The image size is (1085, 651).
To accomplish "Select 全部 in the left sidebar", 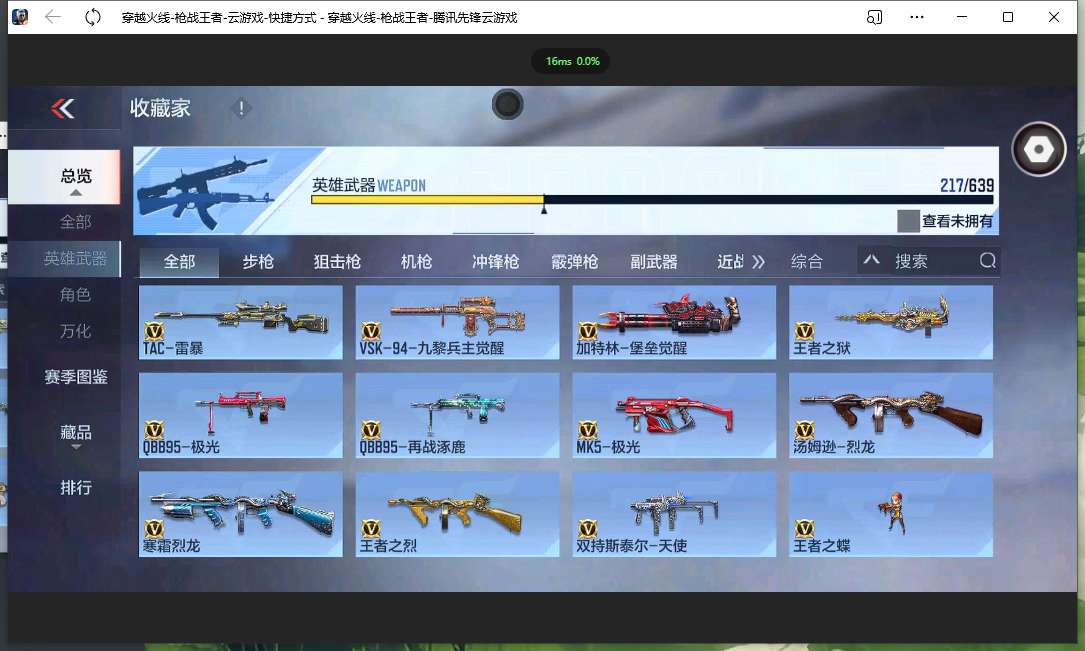I will (75, 222).
